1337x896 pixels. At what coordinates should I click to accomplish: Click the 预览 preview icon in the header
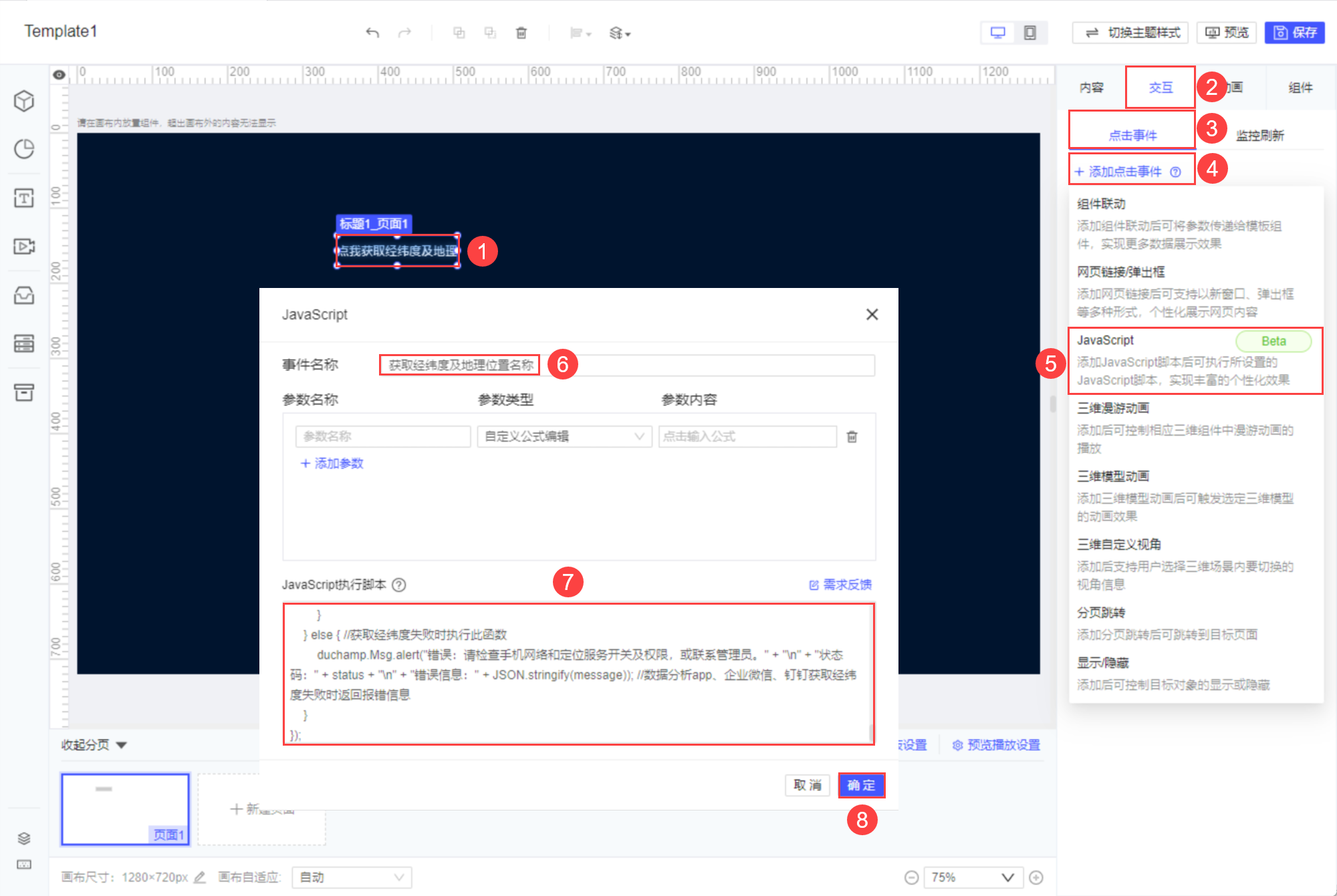(x=1226, y=32)
